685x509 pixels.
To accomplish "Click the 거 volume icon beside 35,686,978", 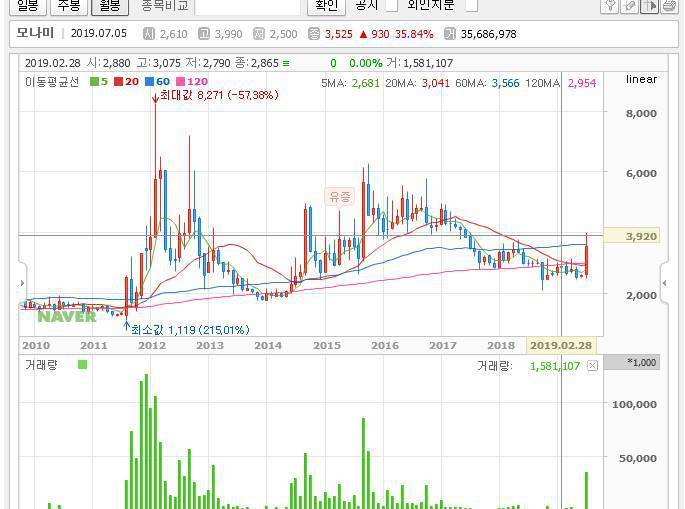I will pyautogui.click(x=450, y=34).
